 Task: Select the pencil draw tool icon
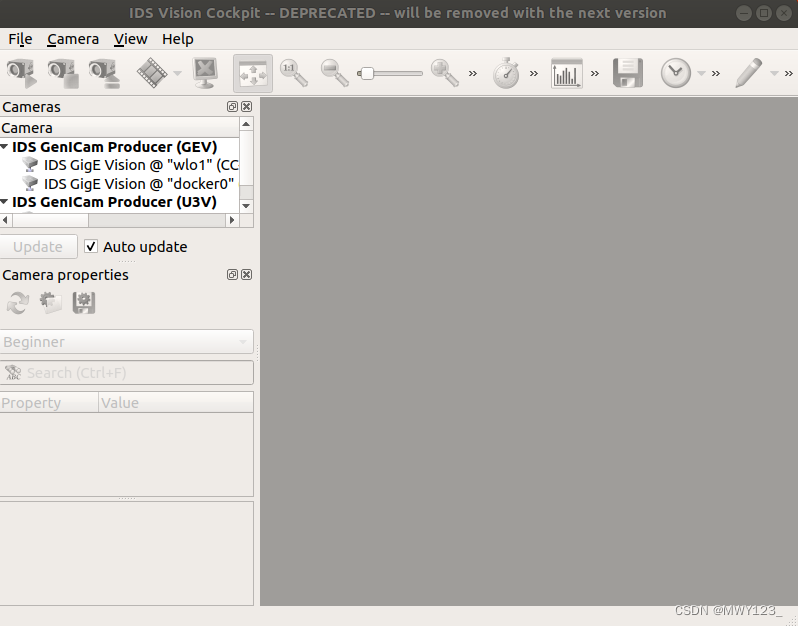tap(749, 73)
